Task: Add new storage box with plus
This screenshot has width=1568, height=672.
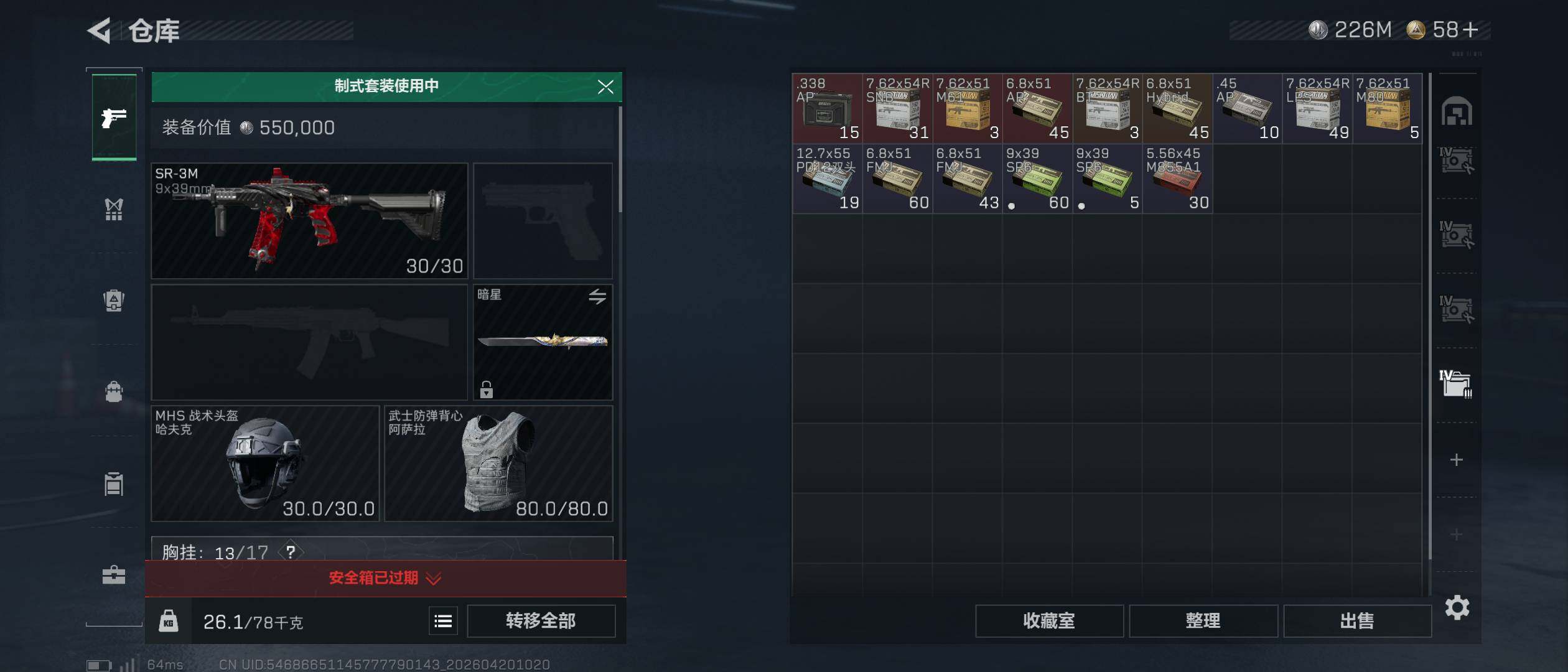Action: [1456, 460]
